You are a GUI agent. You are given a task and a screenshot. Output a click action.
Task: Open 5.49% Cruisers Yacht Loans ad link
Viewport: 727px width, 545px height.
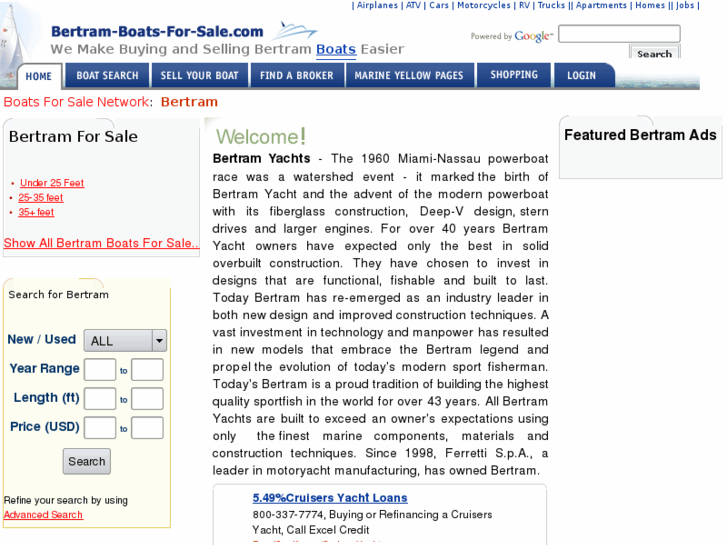[330, 498]
